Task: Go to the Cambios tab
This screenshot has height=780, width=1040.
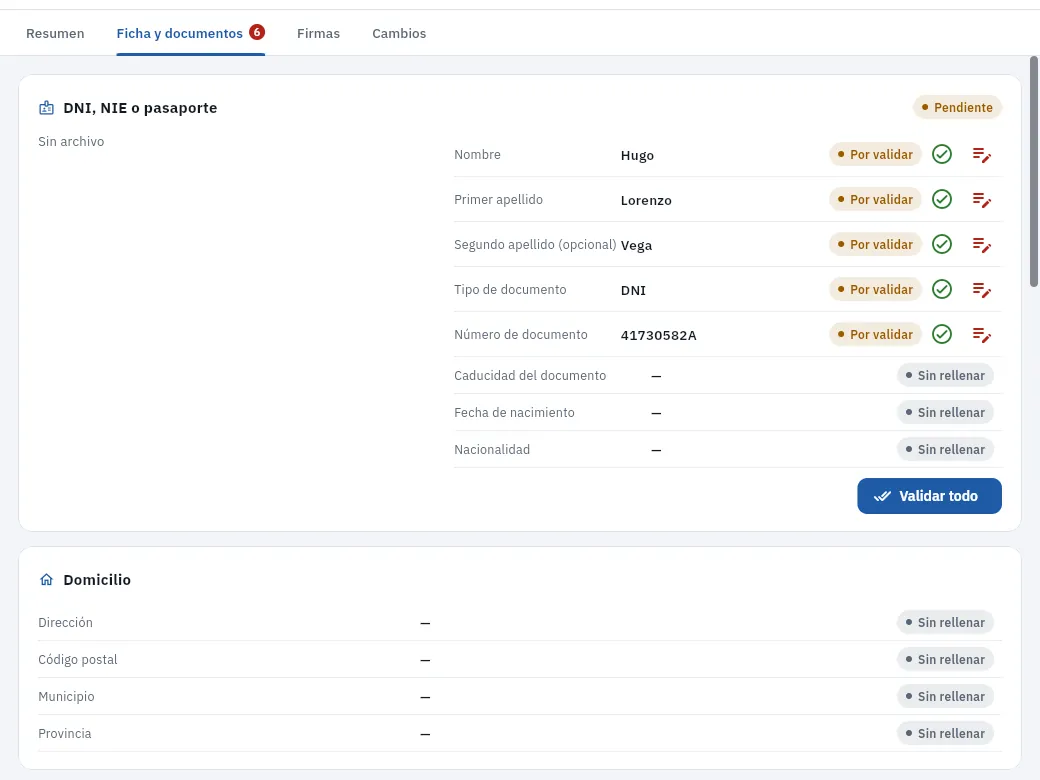Action: pos(399,33)
